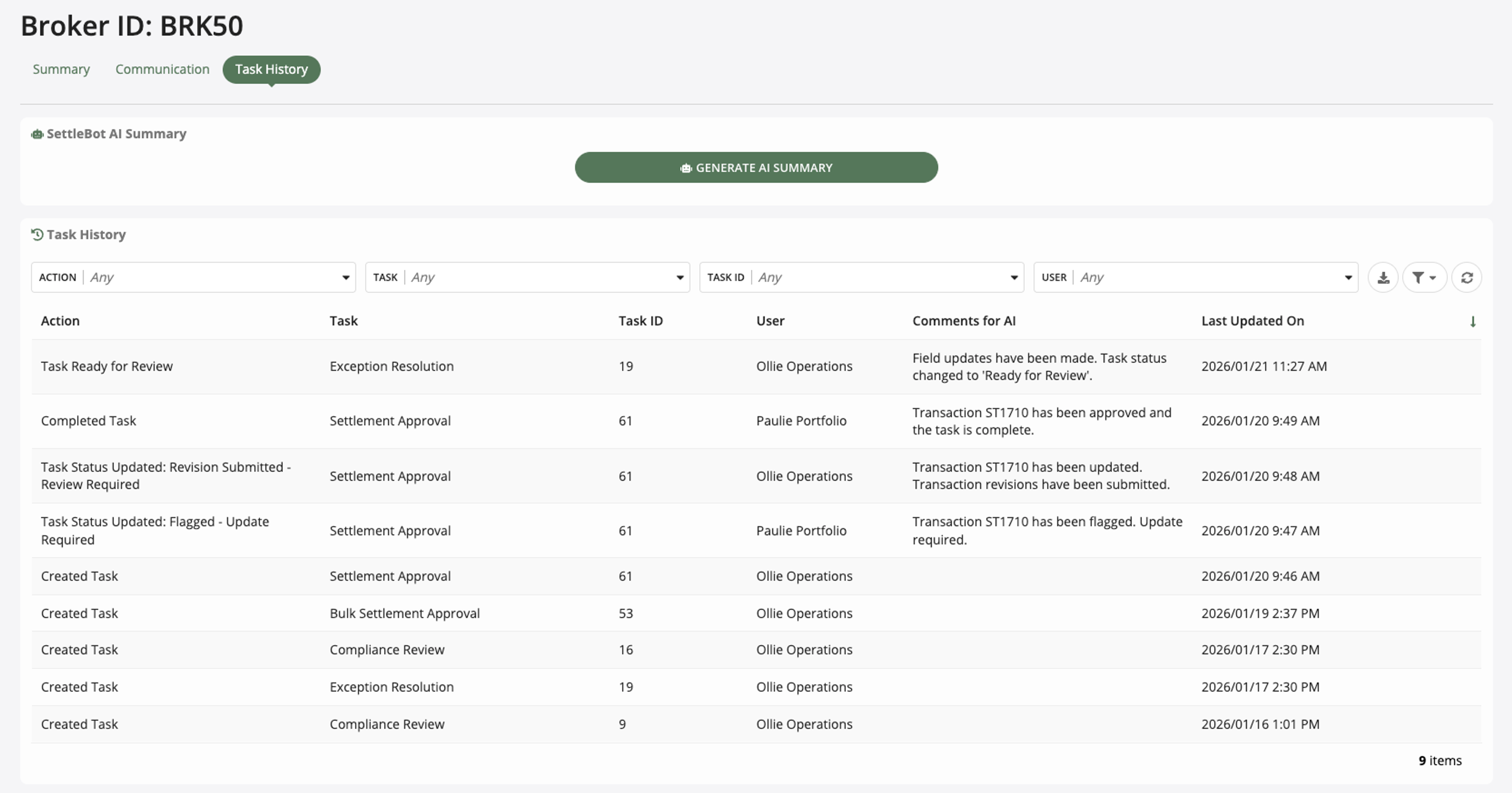Click the download export icon
The image size is (1512, 793).
pyautogui.click(x=1383, y=277)
